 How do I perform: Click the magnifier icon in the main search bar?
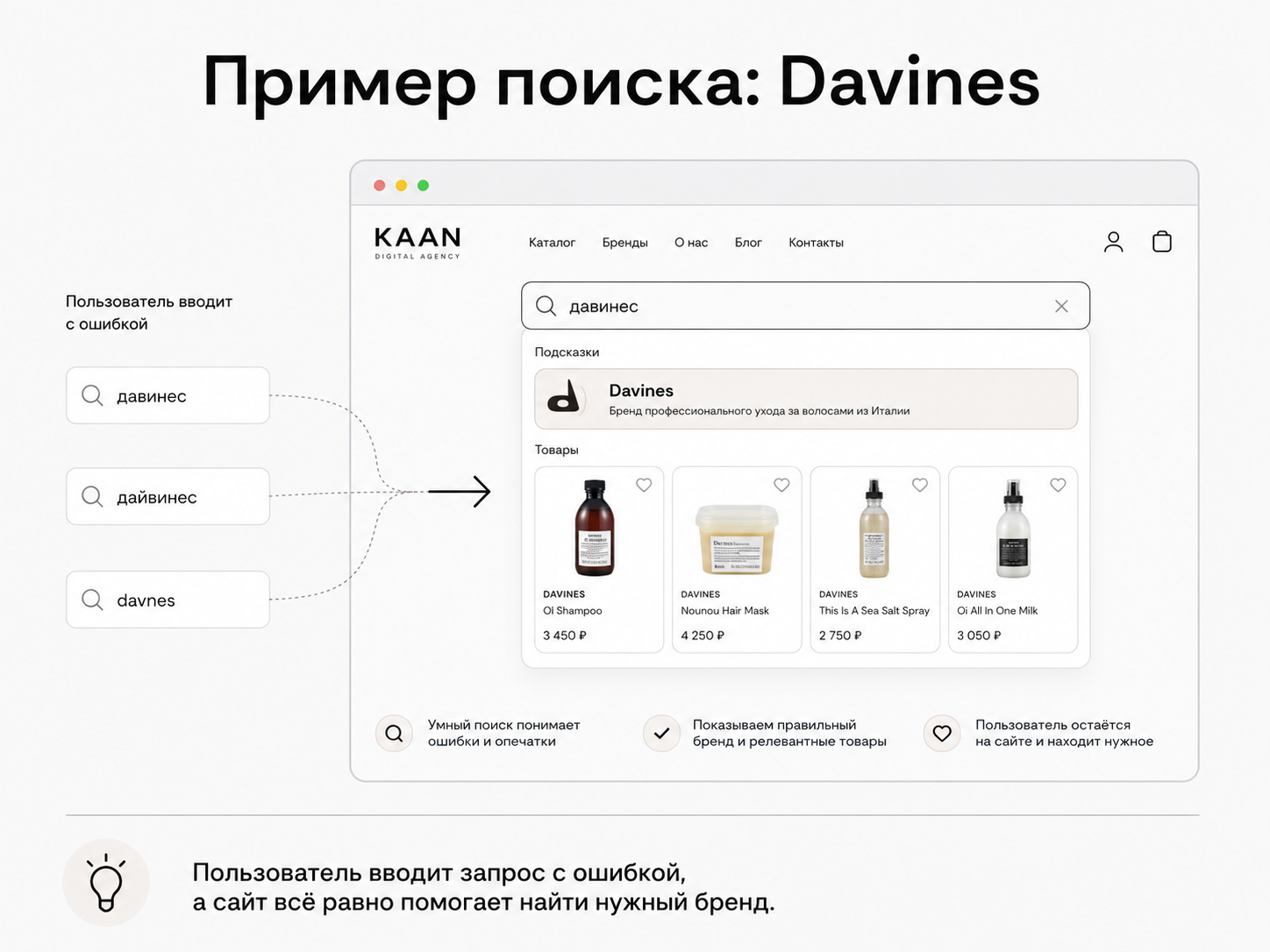(x=546, y=306)
